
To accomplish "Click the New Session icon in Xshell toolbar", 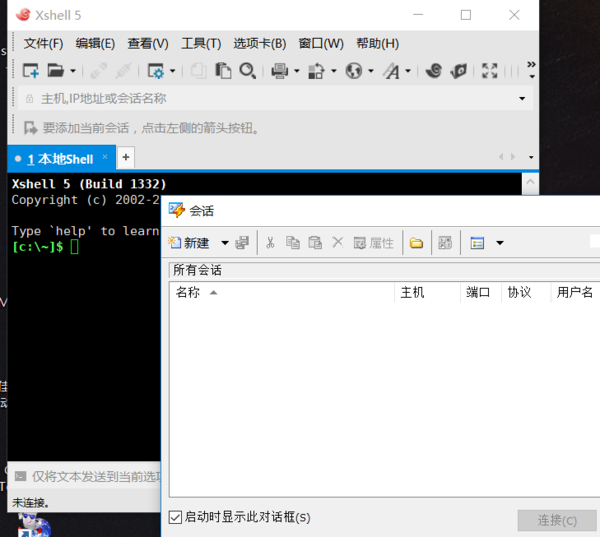I will (31, 71).
